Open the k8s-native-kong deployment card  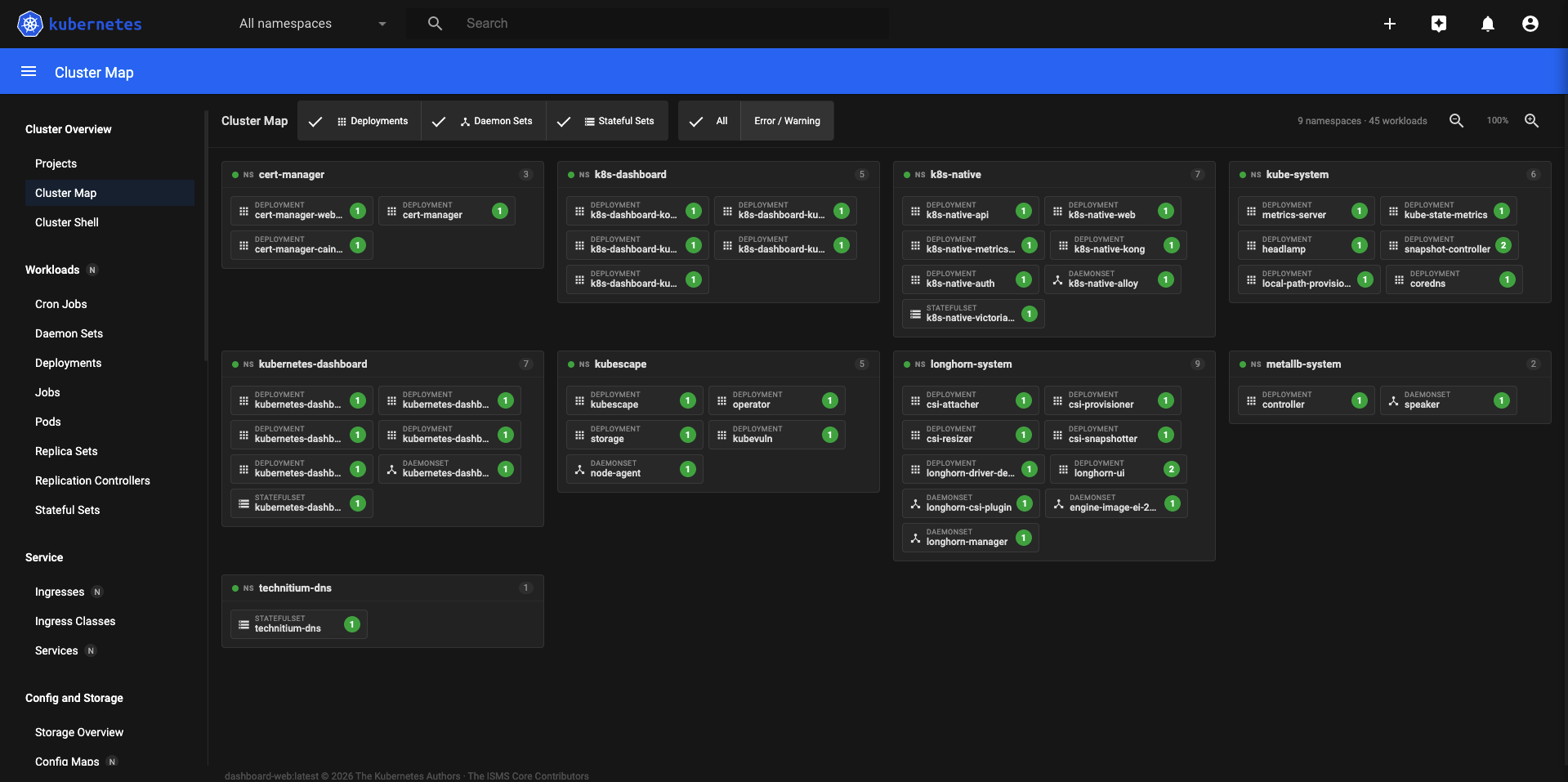1118,245
